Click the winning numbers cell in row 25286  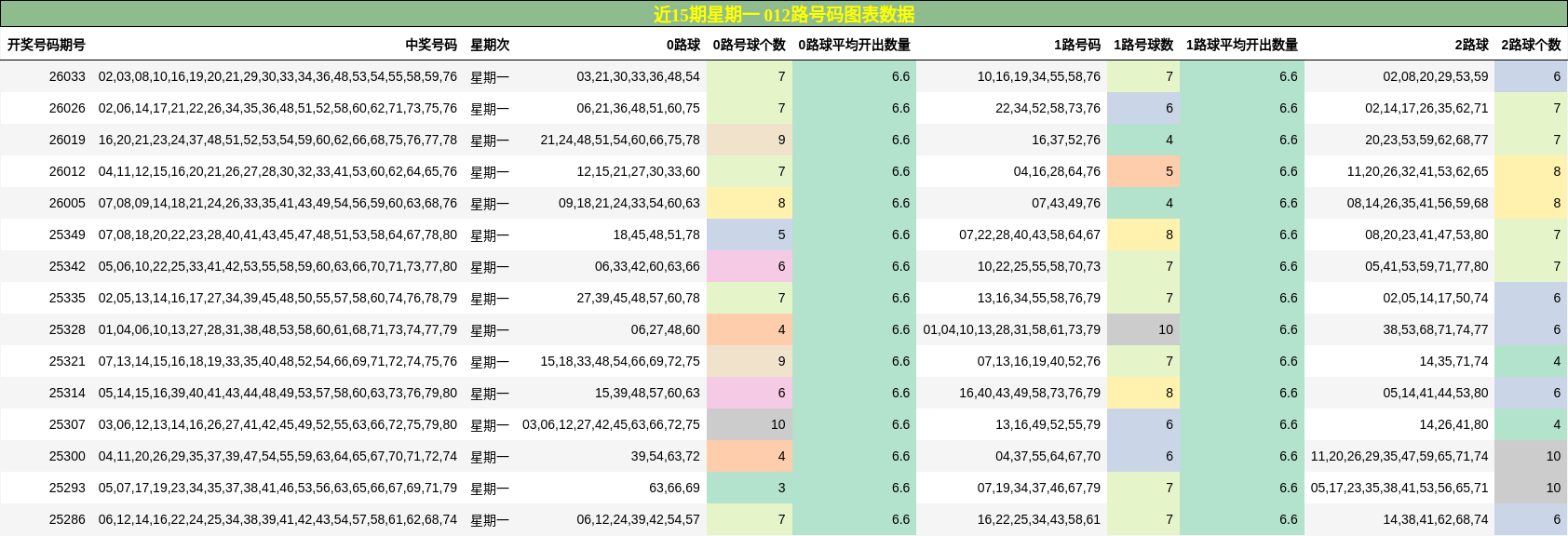pos(277,519)
